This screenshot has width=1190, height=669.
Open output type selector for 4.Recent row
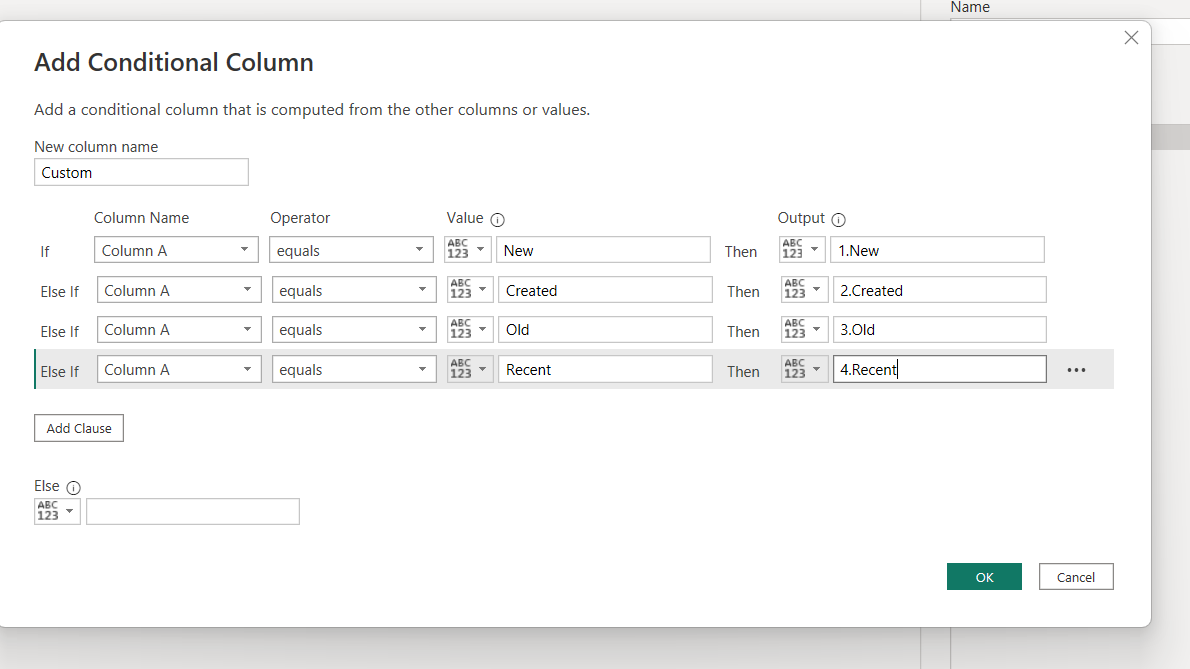point(804,369)
